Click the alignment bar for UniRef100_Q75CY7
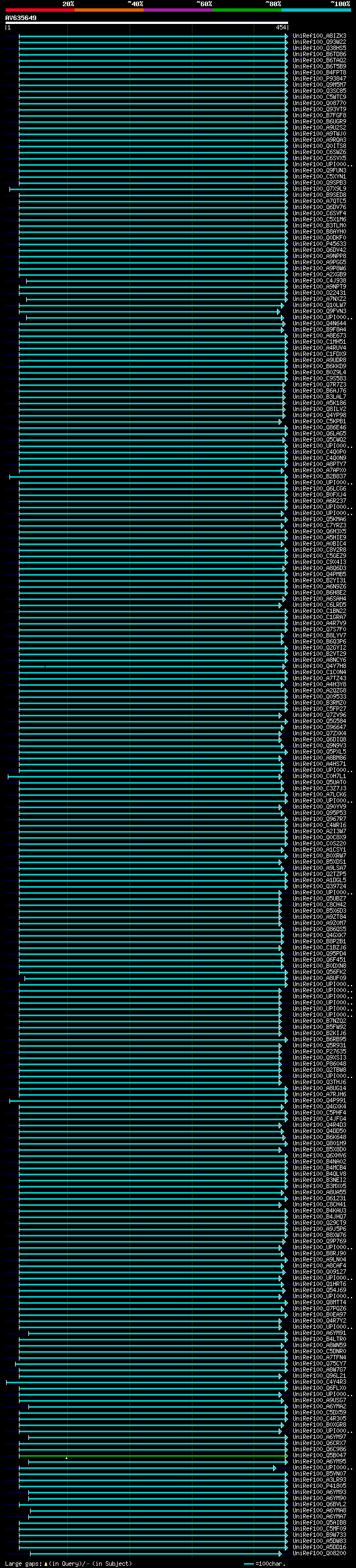The image size is (356, 1568). (151, 1363)
